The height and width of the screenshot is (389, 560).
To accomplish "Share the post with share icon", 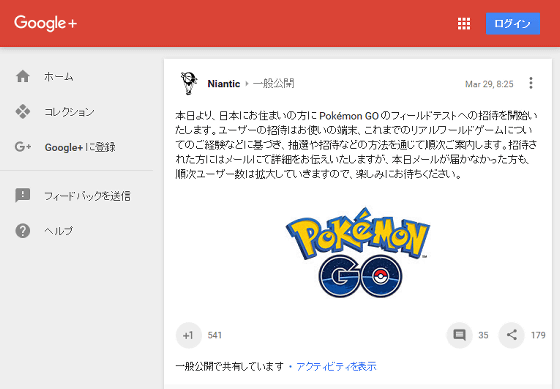I will 511,335.
